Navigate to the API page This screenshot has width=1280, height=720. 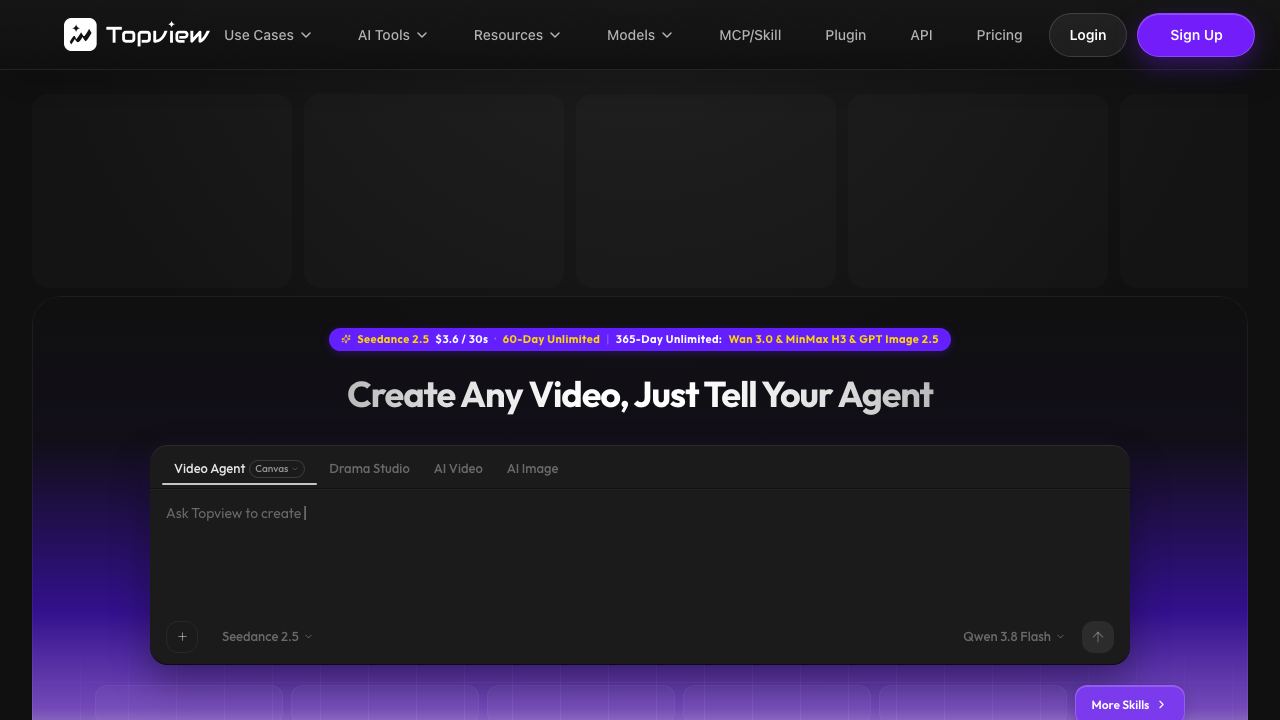pyautogui.click(x=921, y=35)
